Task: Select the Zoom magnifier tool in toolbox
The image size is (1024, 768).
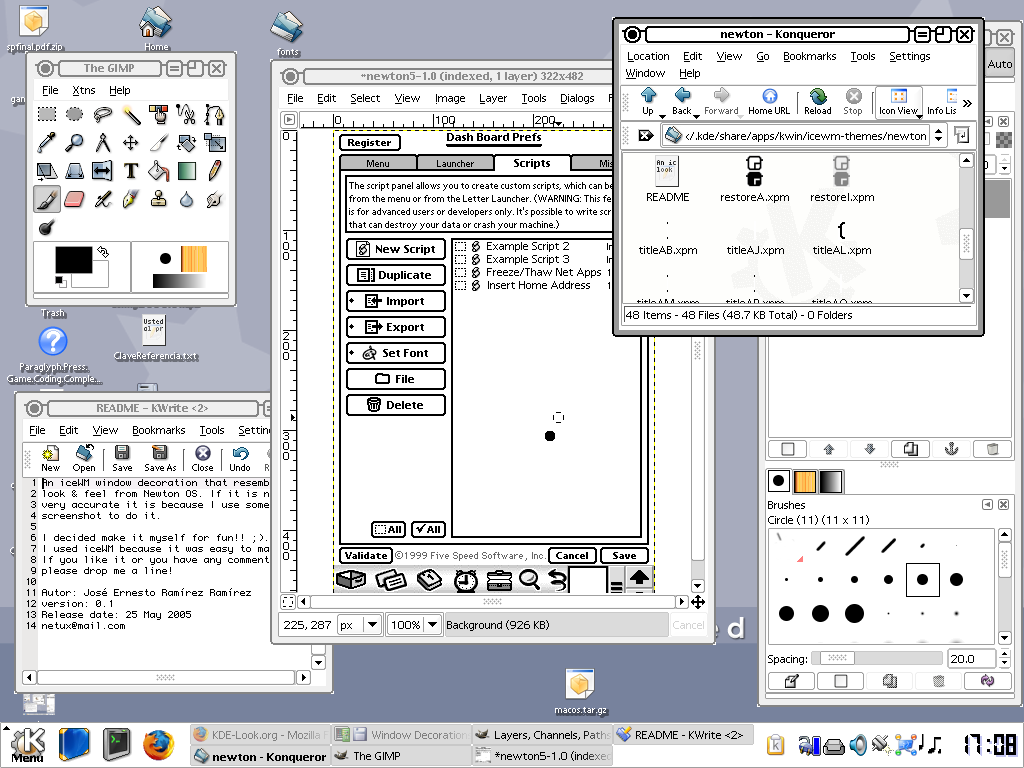Action: point(74,142)
